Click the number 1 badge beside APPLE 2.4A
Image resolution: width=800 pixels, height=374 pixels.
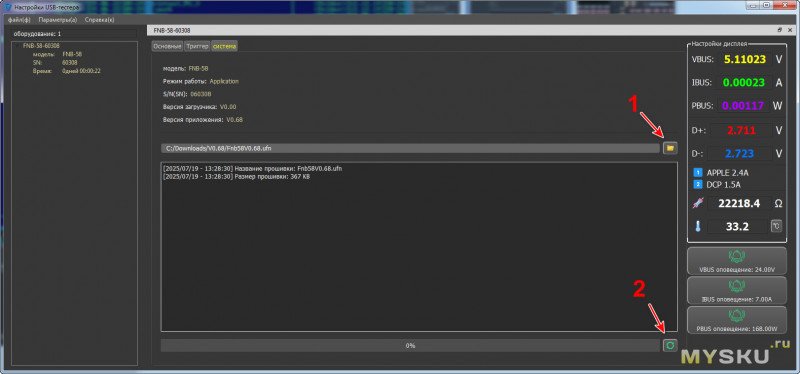pyautogui.click(x=697, y=172)
